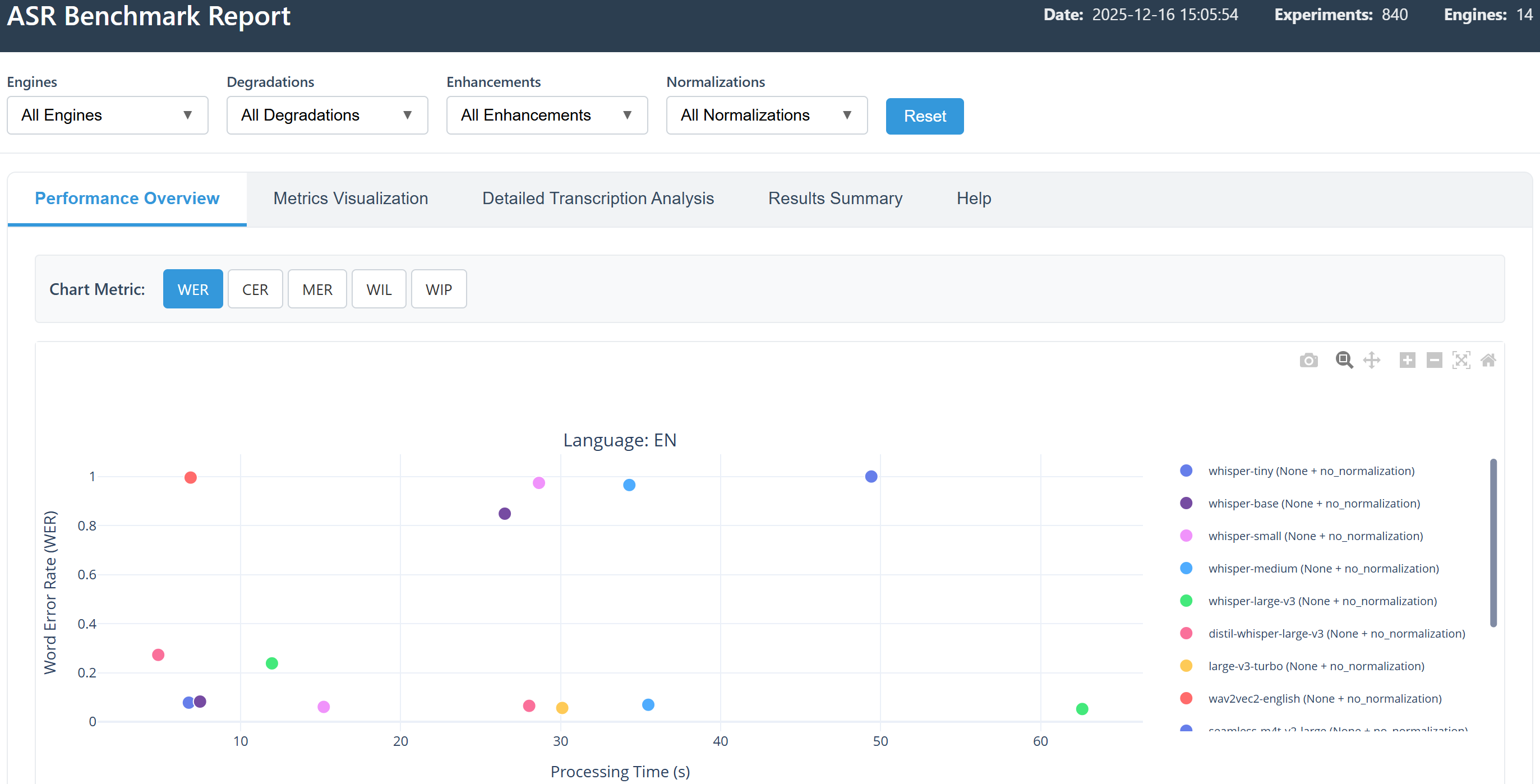The height and width of the screenshot is (784, 1540).
Task: Open the All Normalizations dropdown
Action: pyautogui.click(x=767, y=116)
